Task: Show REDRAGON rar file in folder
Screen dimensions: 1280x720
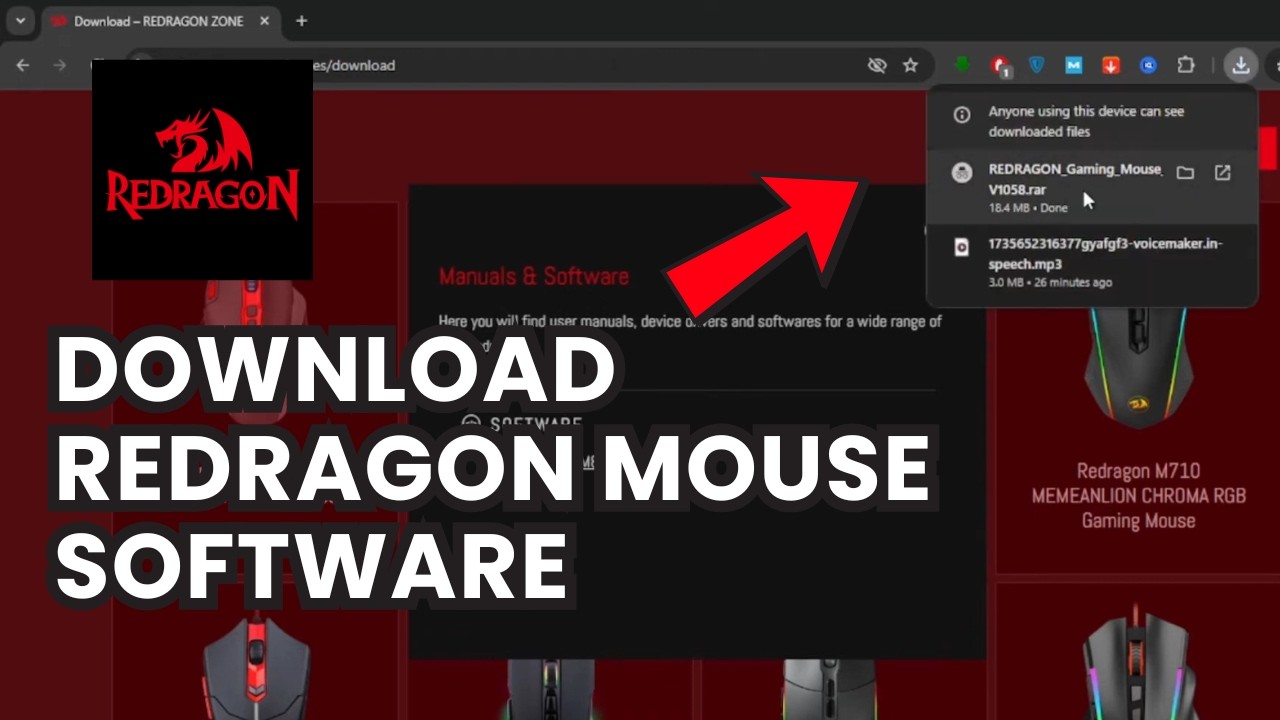Action: pyautogui.click(x=1185, y=173)
